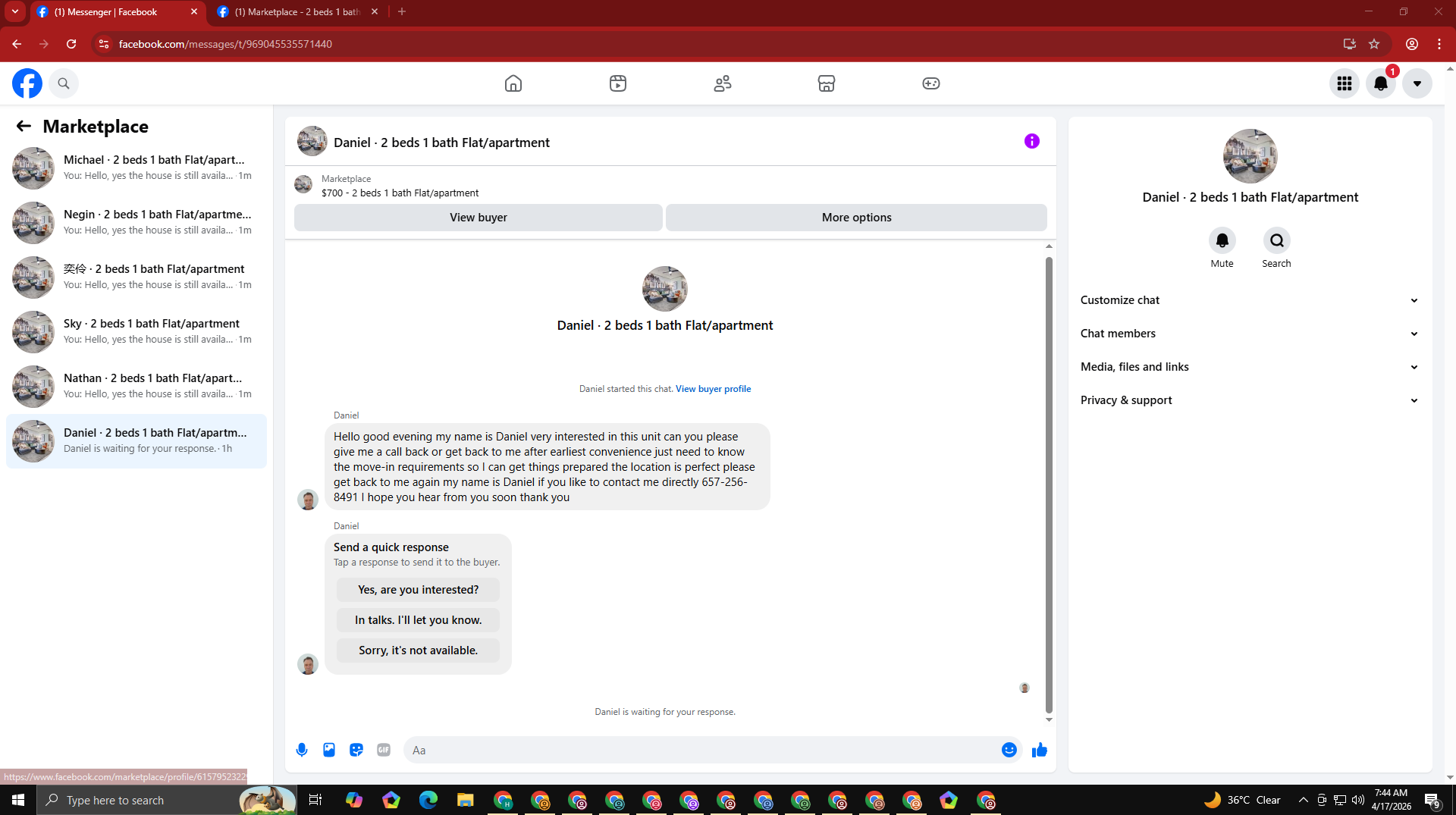
Task: Open the emoji picker smiley
Action: (1009, 750)
